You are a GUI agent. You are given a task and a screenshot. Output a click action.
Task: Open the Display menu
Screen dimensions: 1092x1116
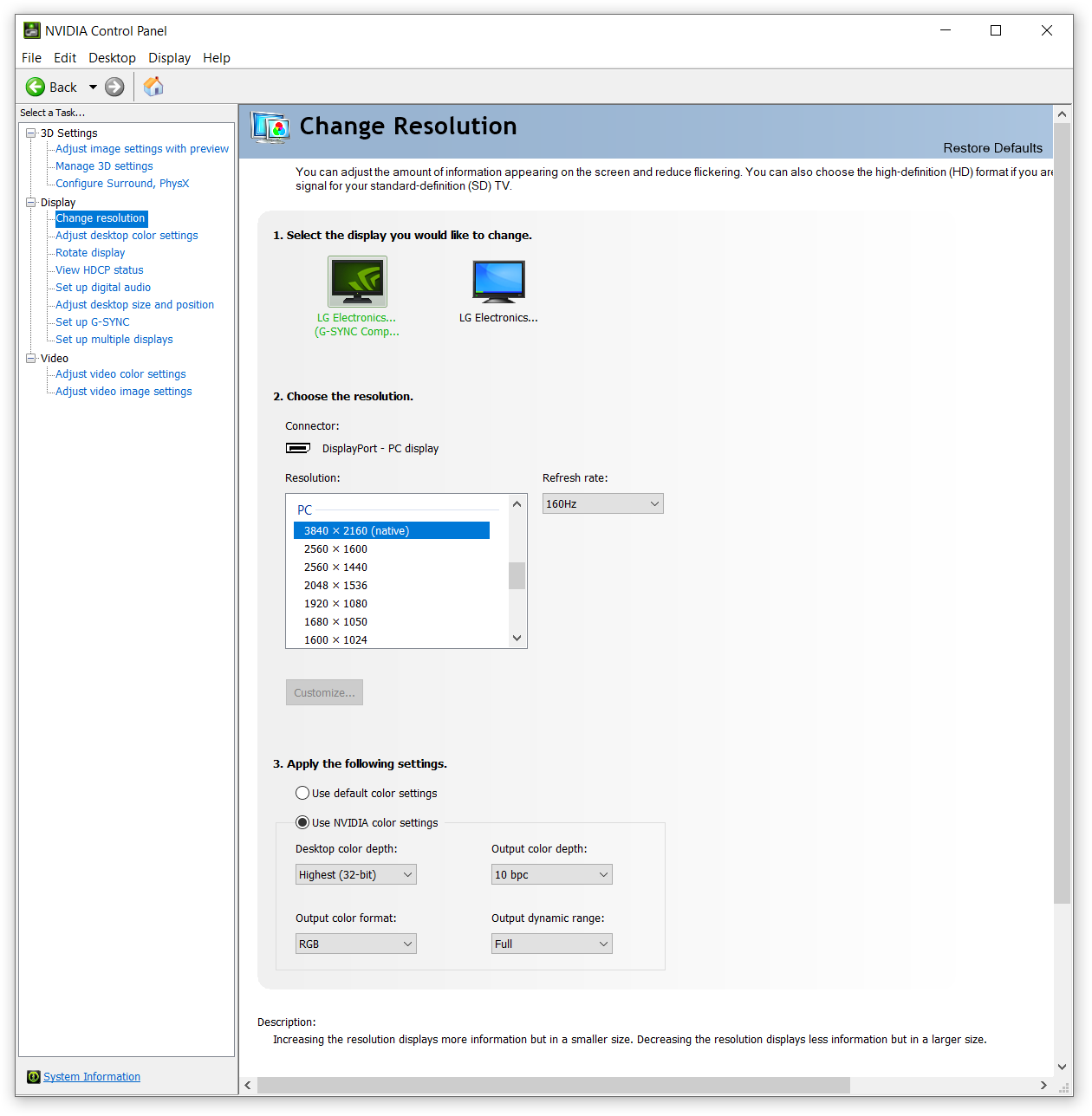pos(169,58)
